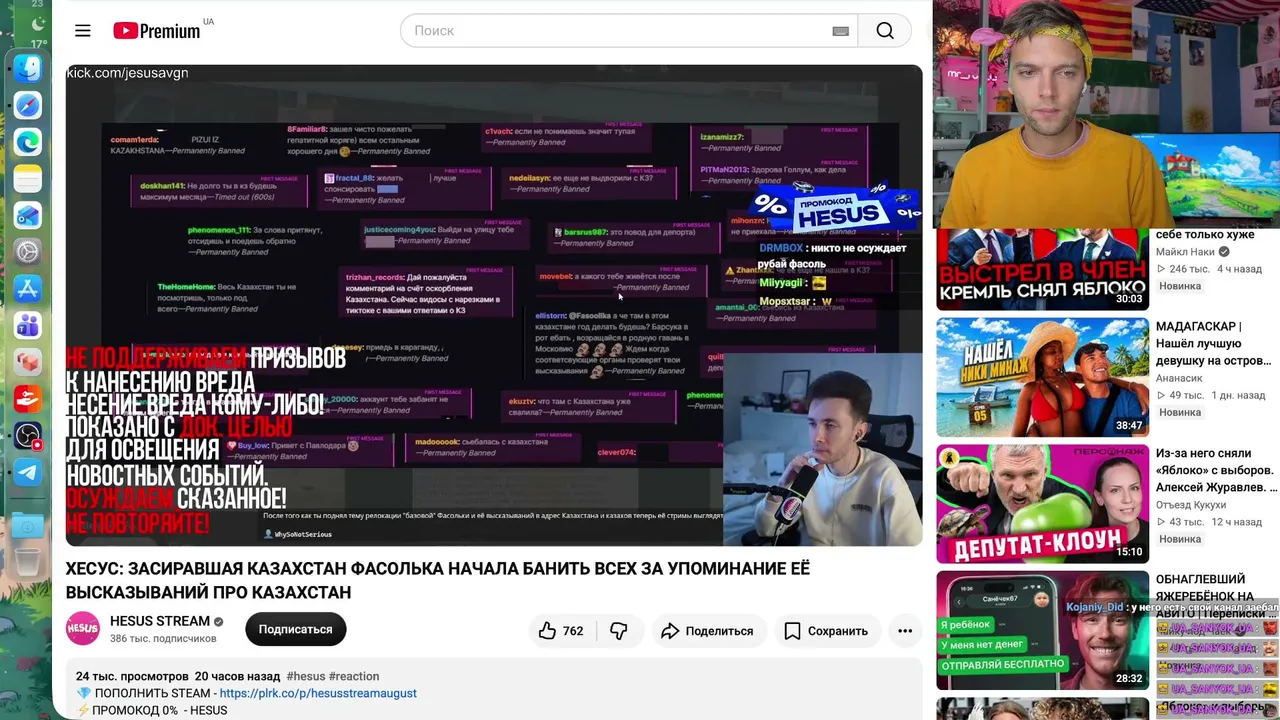Open the Ананасик channel name
1280x720 pixels.
click(x=1179, y=378)
